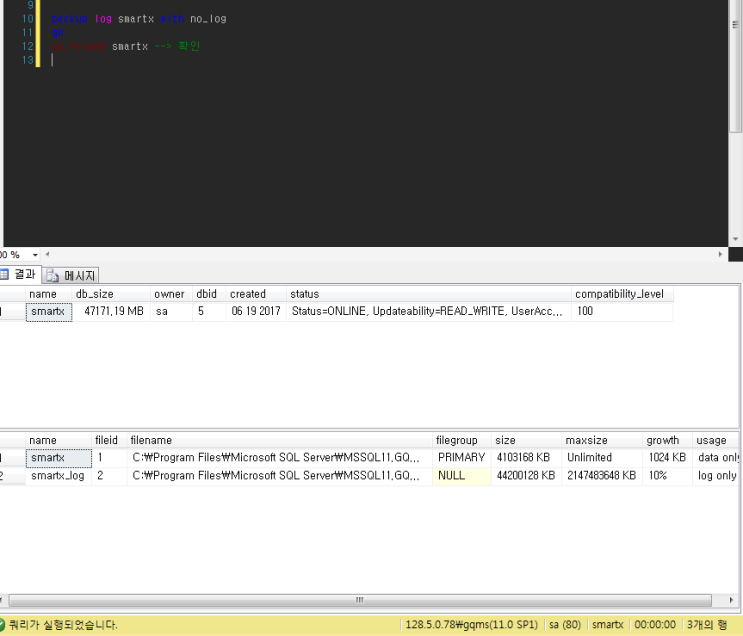Click the go statement on line 11

[57, 33]
